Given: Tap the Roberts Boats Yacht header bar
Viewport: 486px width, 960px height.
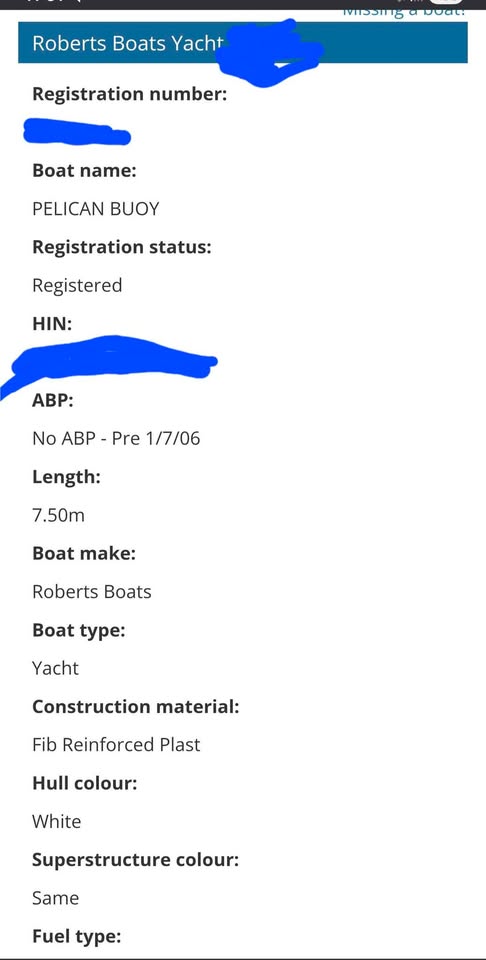Looking at the screenshot, I should coord(243,43).
